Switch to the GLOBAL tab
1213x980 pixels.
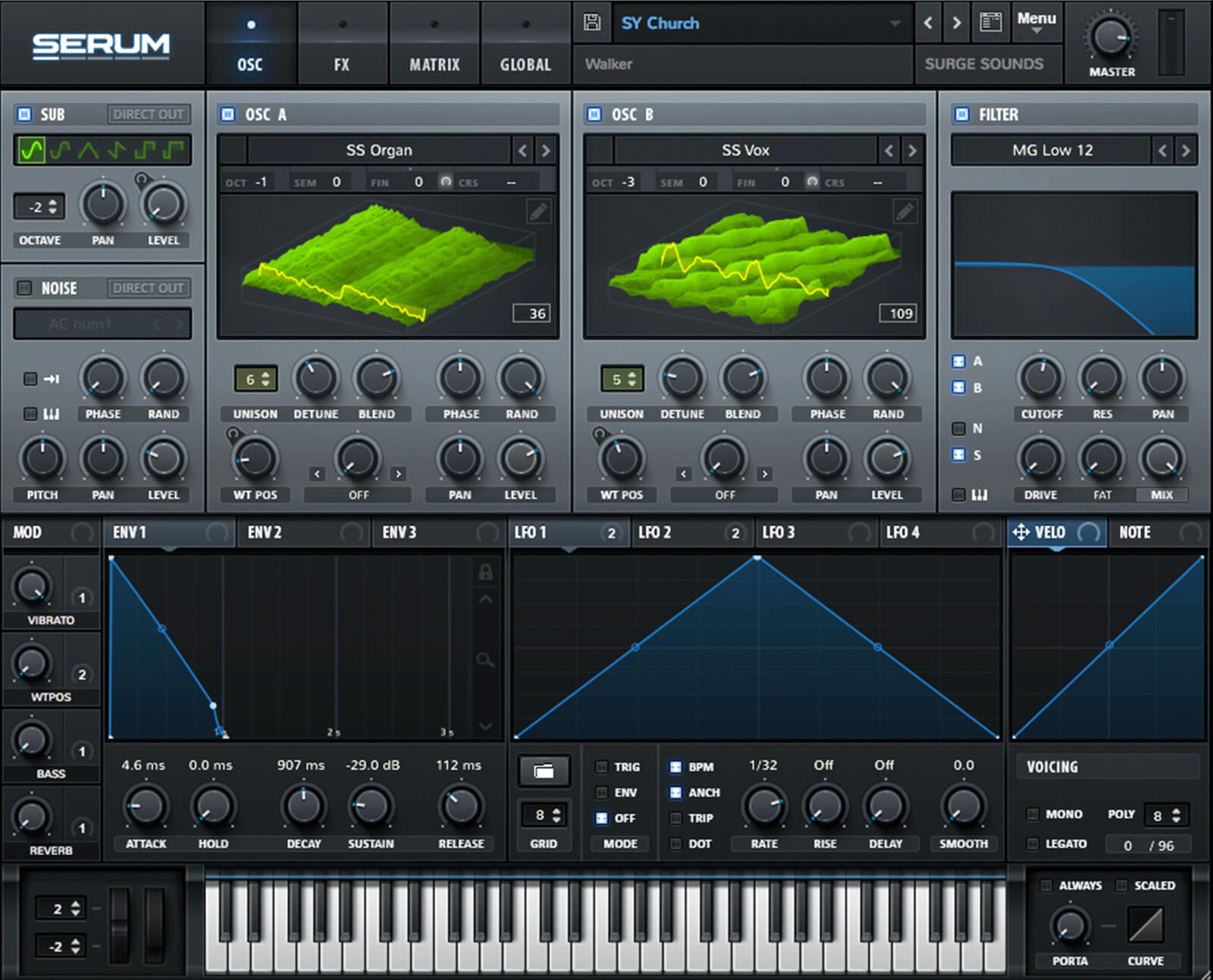[525, 42]
